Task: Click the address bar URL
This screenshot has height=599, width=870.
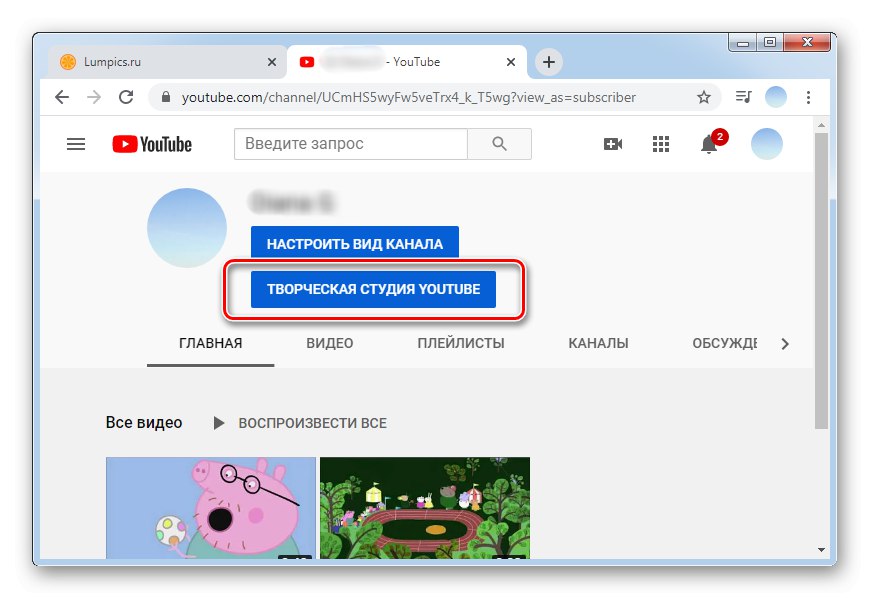Action: point(409,98)
